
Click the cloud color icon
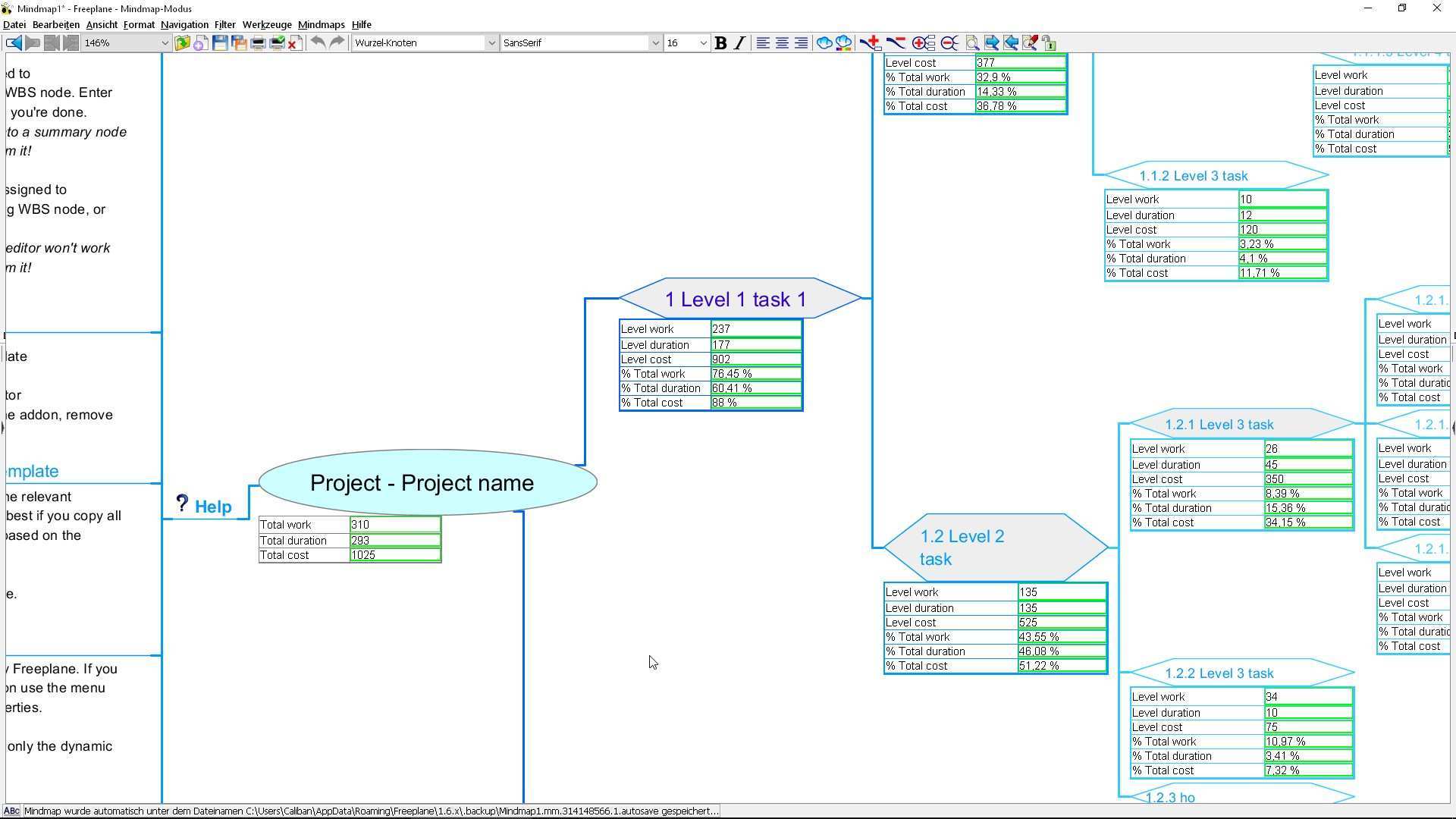click(x=843, y=43)
